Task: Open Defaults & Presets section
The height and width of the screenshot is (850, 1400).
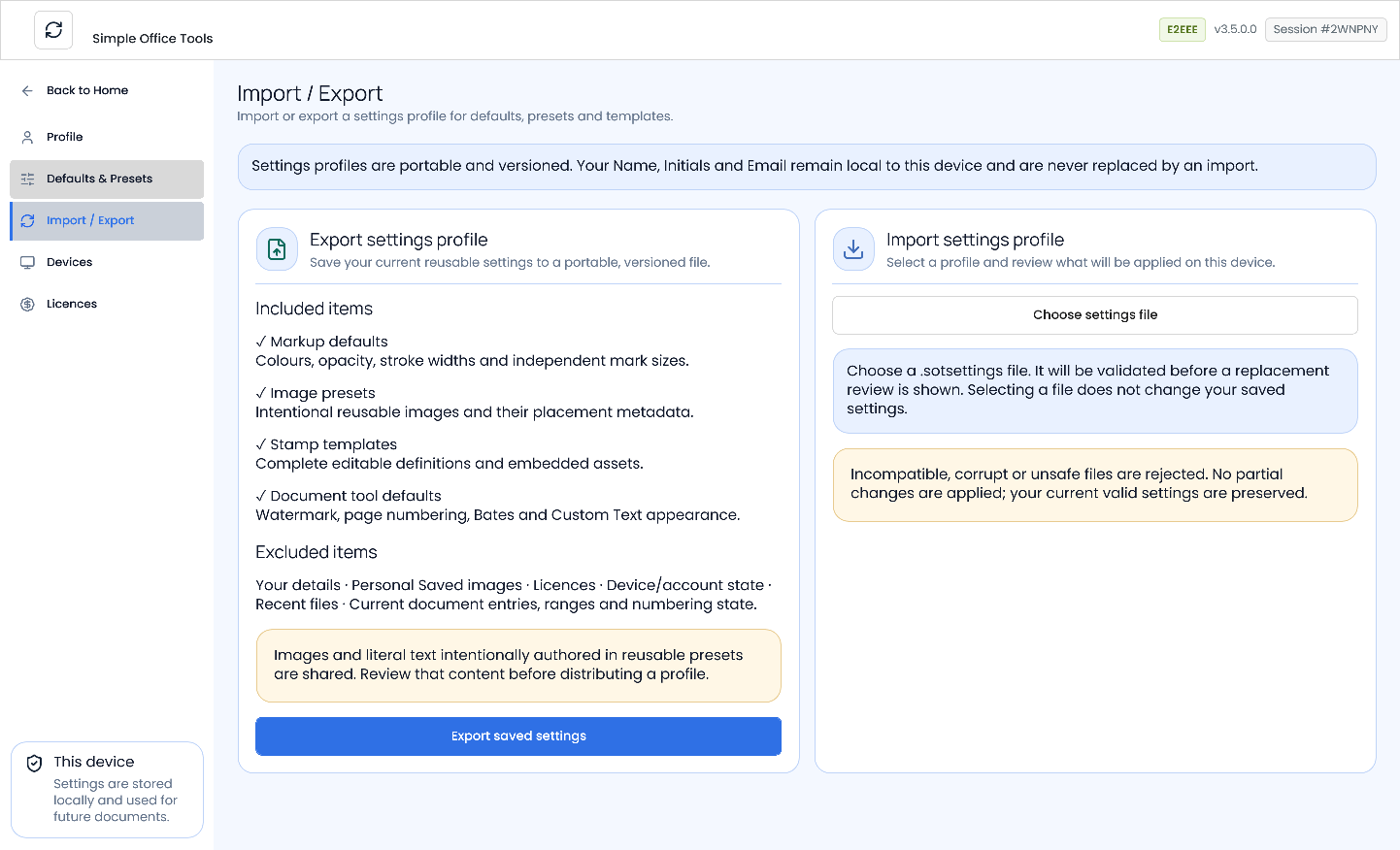Action: click(107, 179)
